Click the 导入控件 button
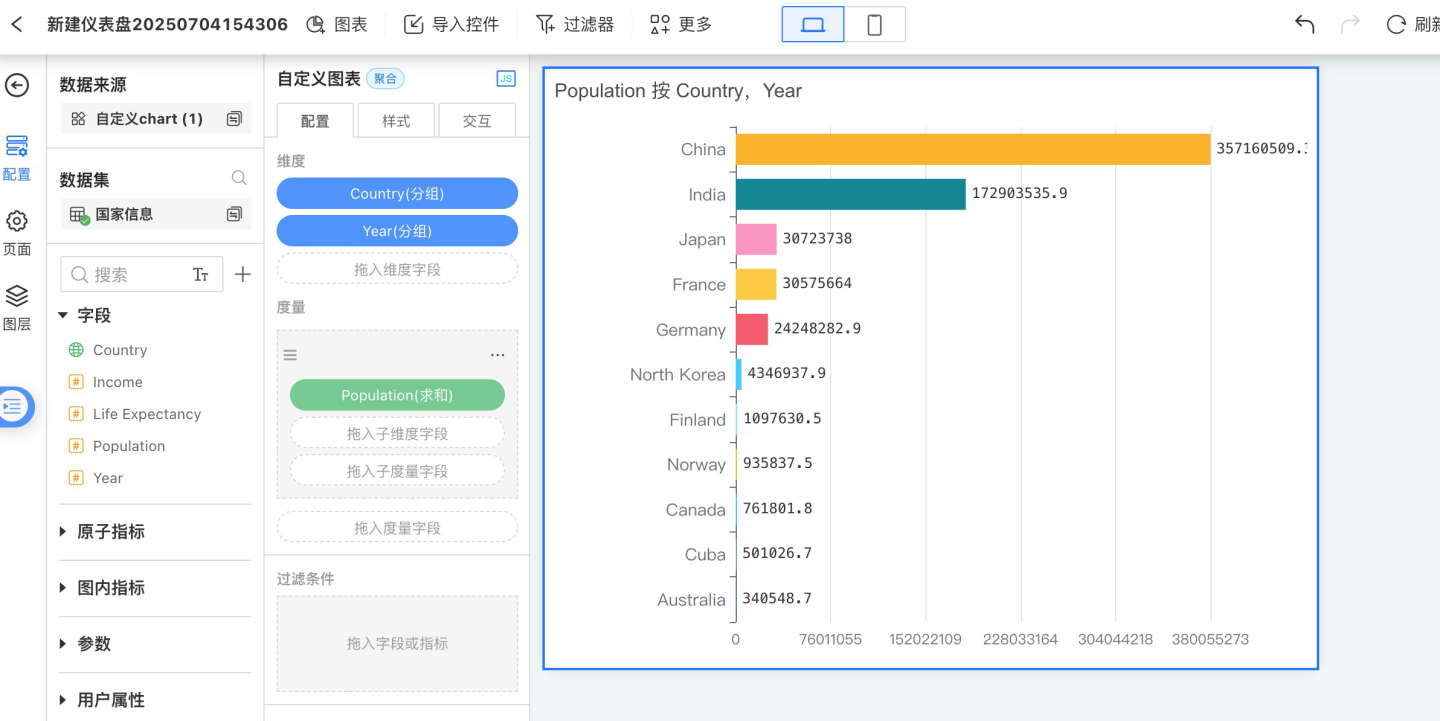The width and height of the screenshot is (1440, 721). click(451, 24)
